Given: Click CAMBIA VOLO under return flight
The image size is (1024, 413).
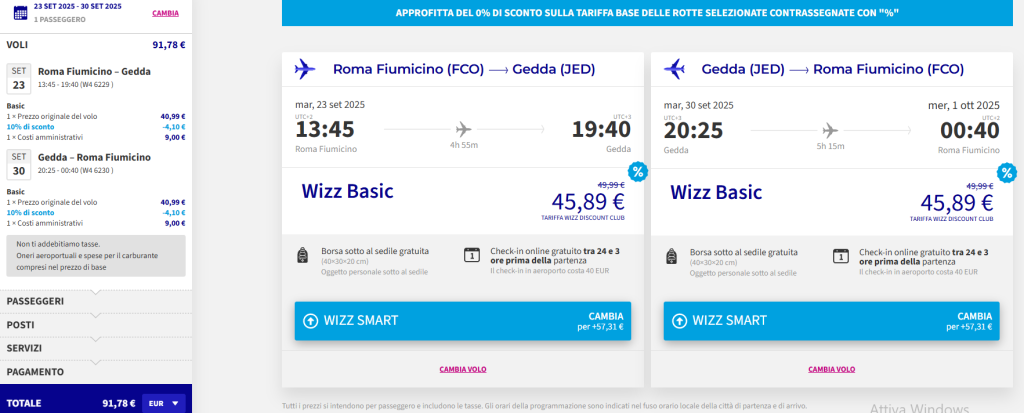Looking at the screenshot, I should click(x=831, y=369).
